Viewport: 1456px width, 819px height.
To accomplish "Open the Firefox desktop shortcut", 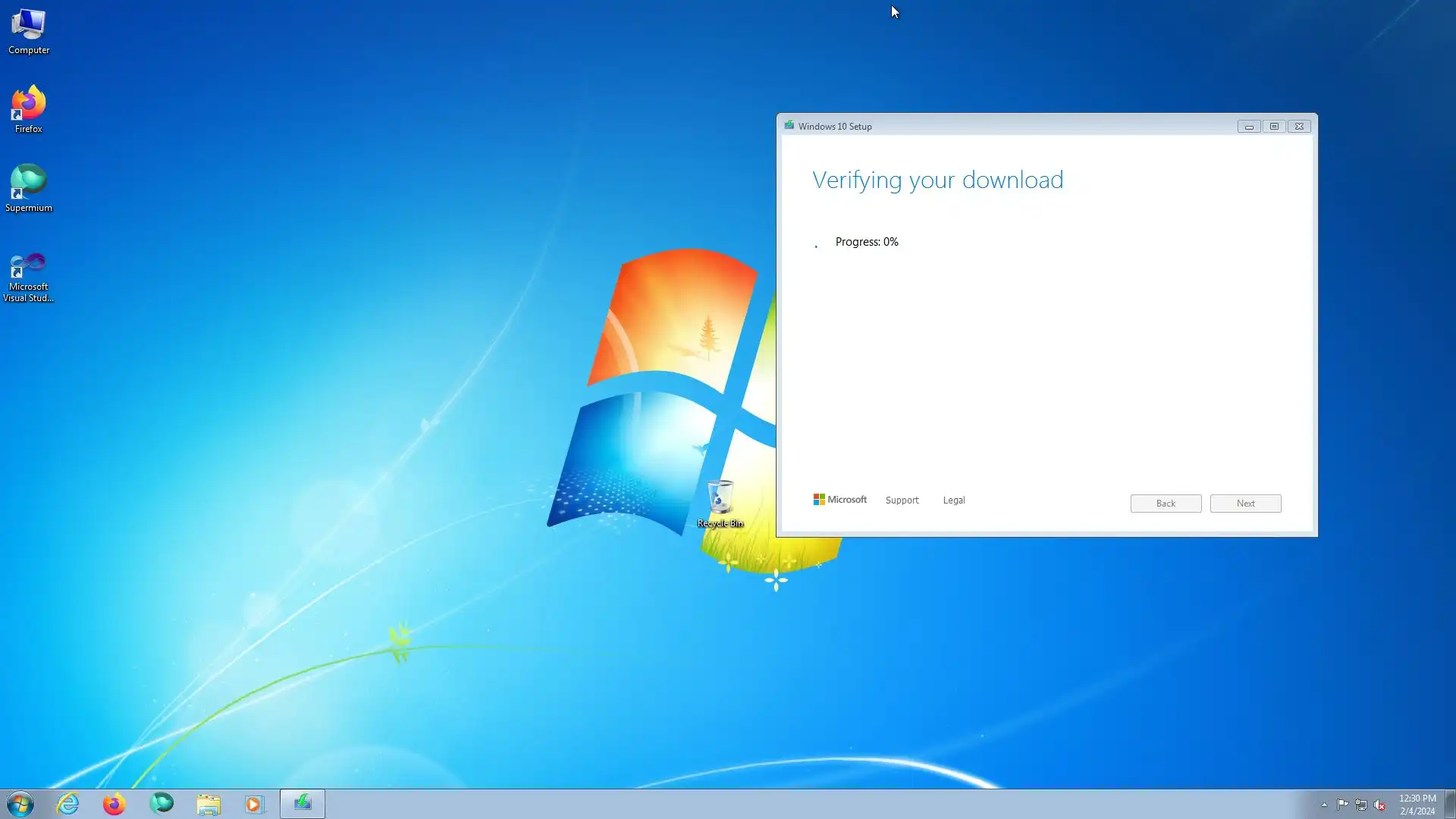I will pyautogui.click(x=29, y=108).
